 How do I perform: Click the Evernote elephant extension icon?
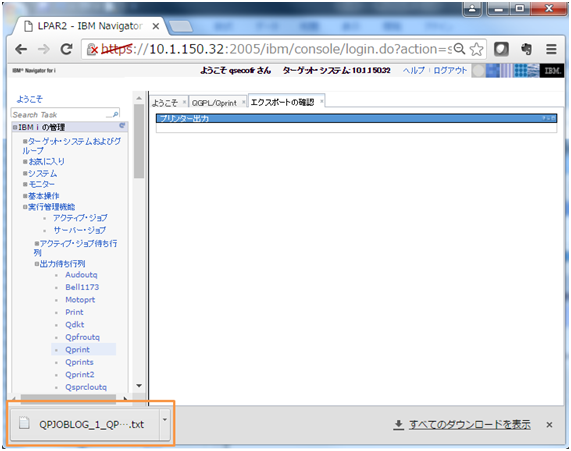point(526,49)
